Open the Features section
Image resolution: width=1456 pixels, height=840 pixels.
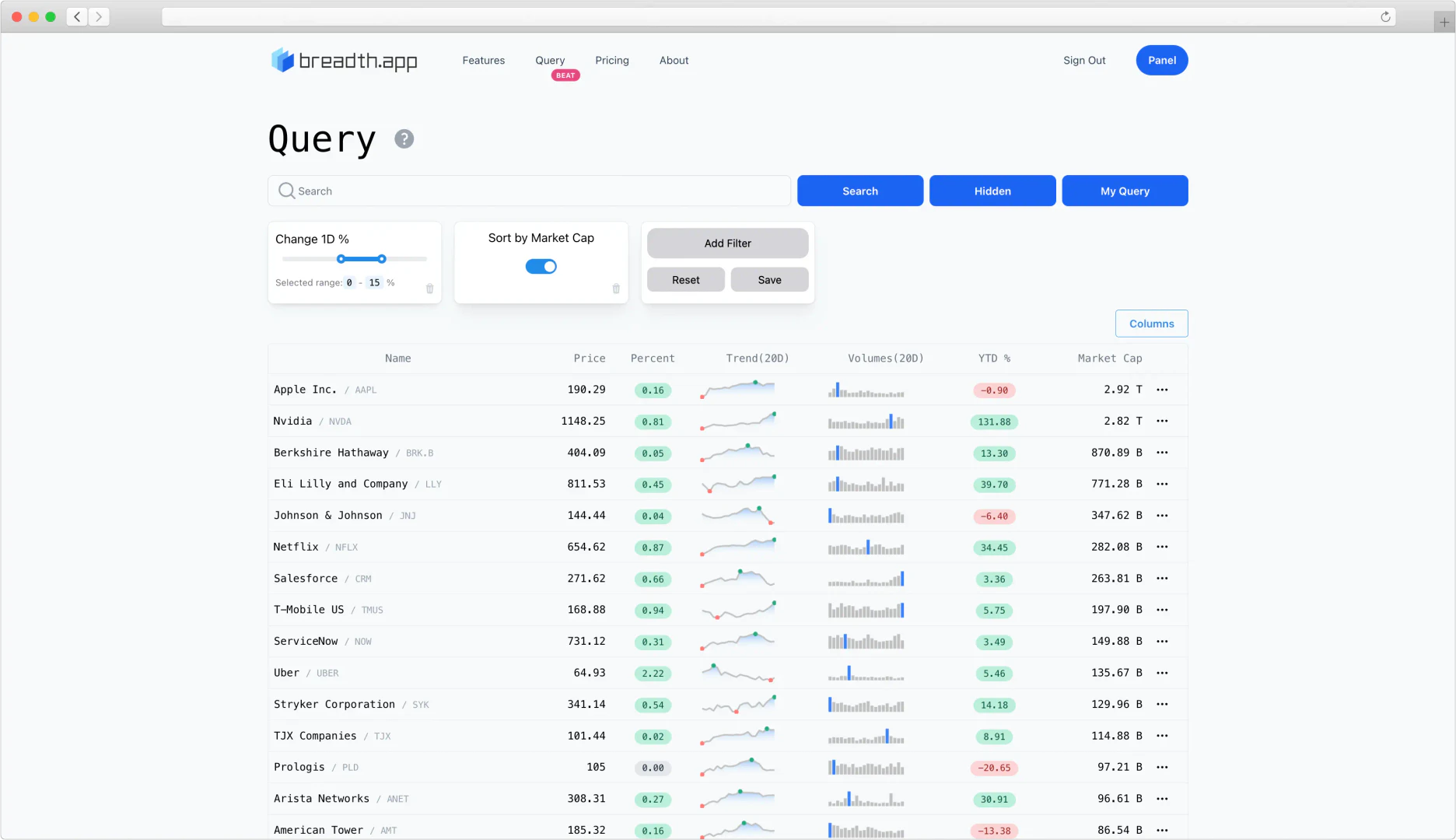tap(483, 60)
